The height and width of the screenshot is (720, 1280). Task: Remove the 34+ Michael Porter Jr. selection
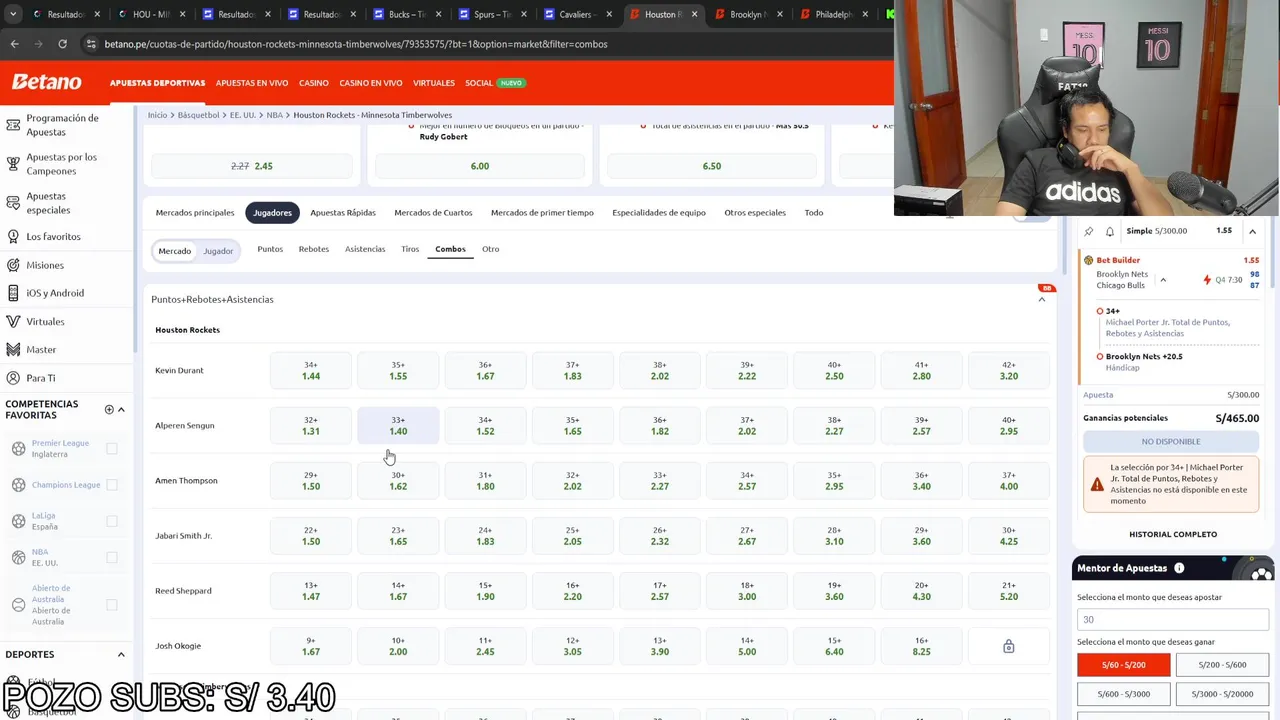[1100, 311]
